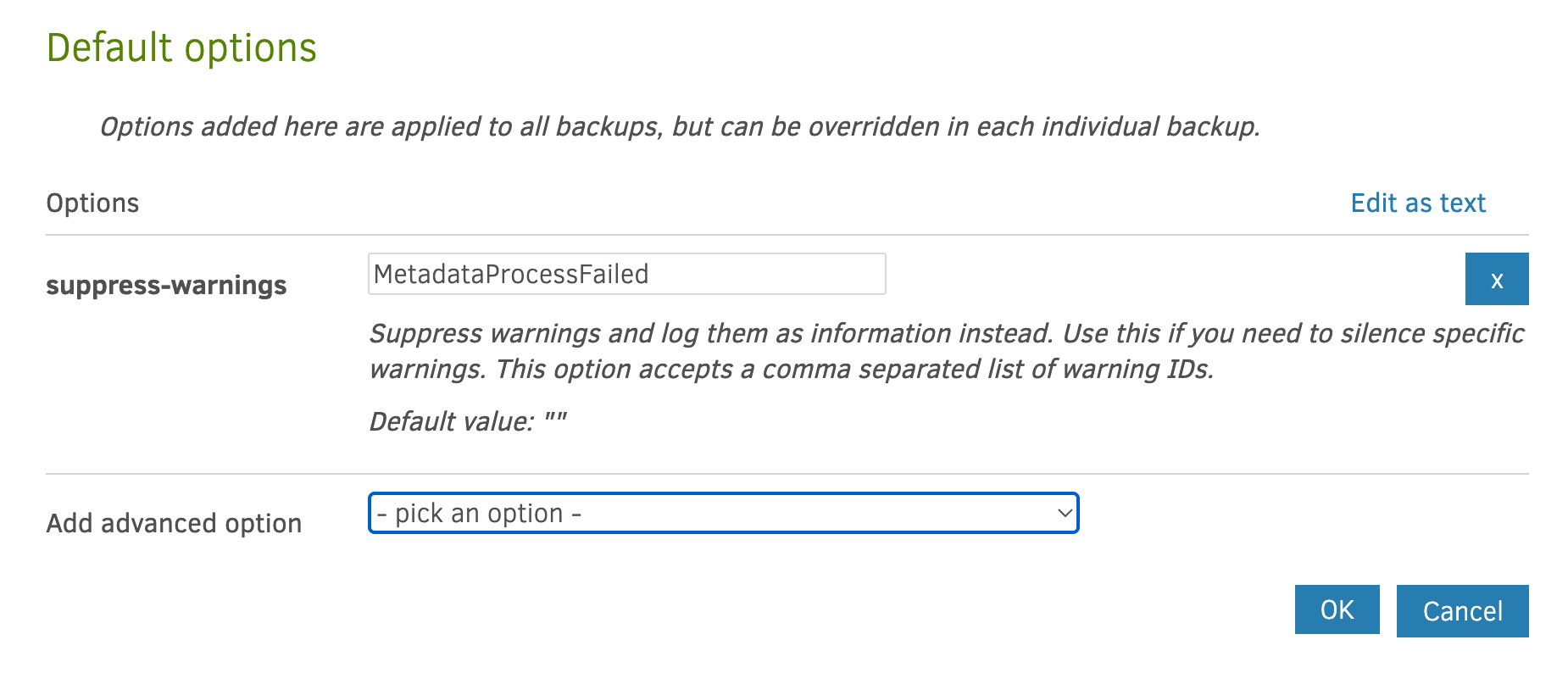1568x690 pixels.
Task: Click the suppress warnings description paragraph
Action: (x=947, y=351)
